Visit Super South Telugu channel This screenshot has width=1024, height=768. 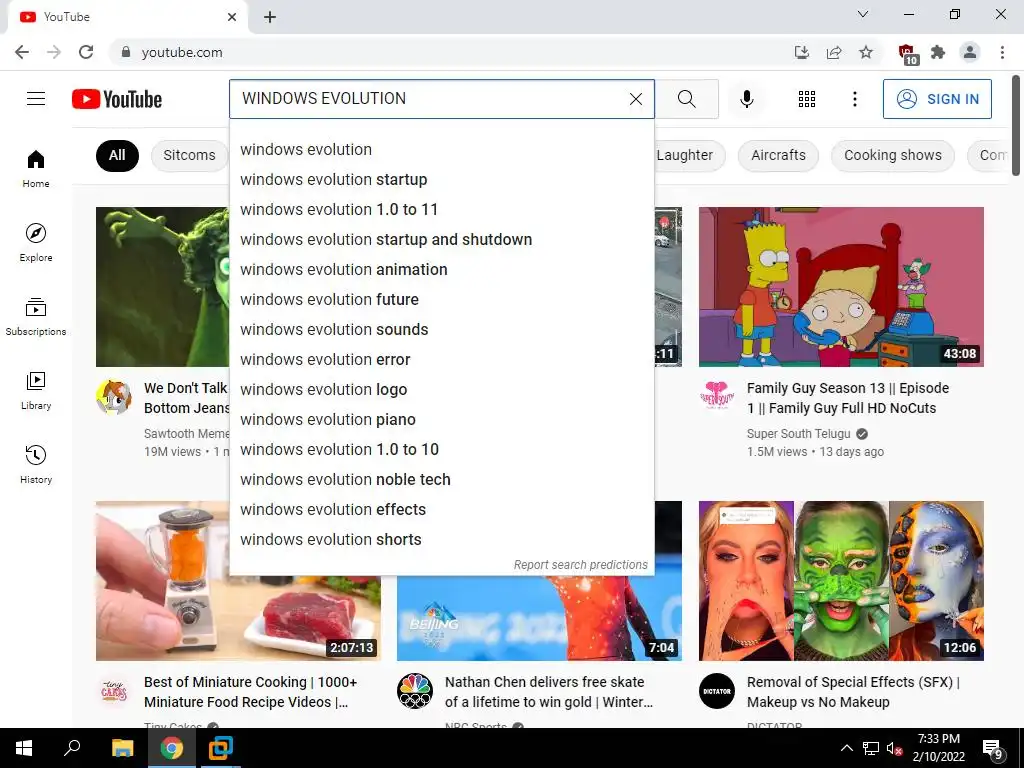click(799, 434)
